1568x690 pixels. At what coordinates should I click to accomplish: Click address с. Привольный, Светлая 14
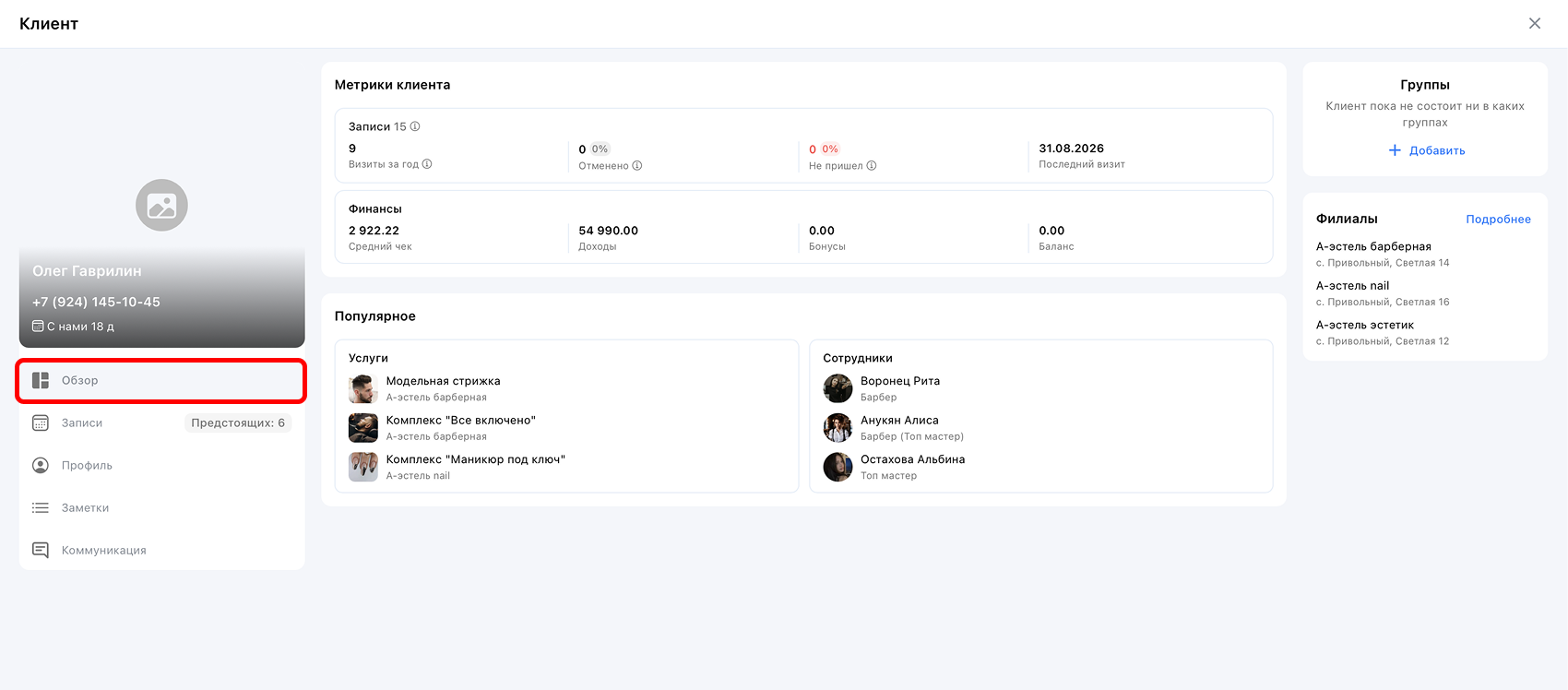pyautogui.click(x=1383, y=263)
